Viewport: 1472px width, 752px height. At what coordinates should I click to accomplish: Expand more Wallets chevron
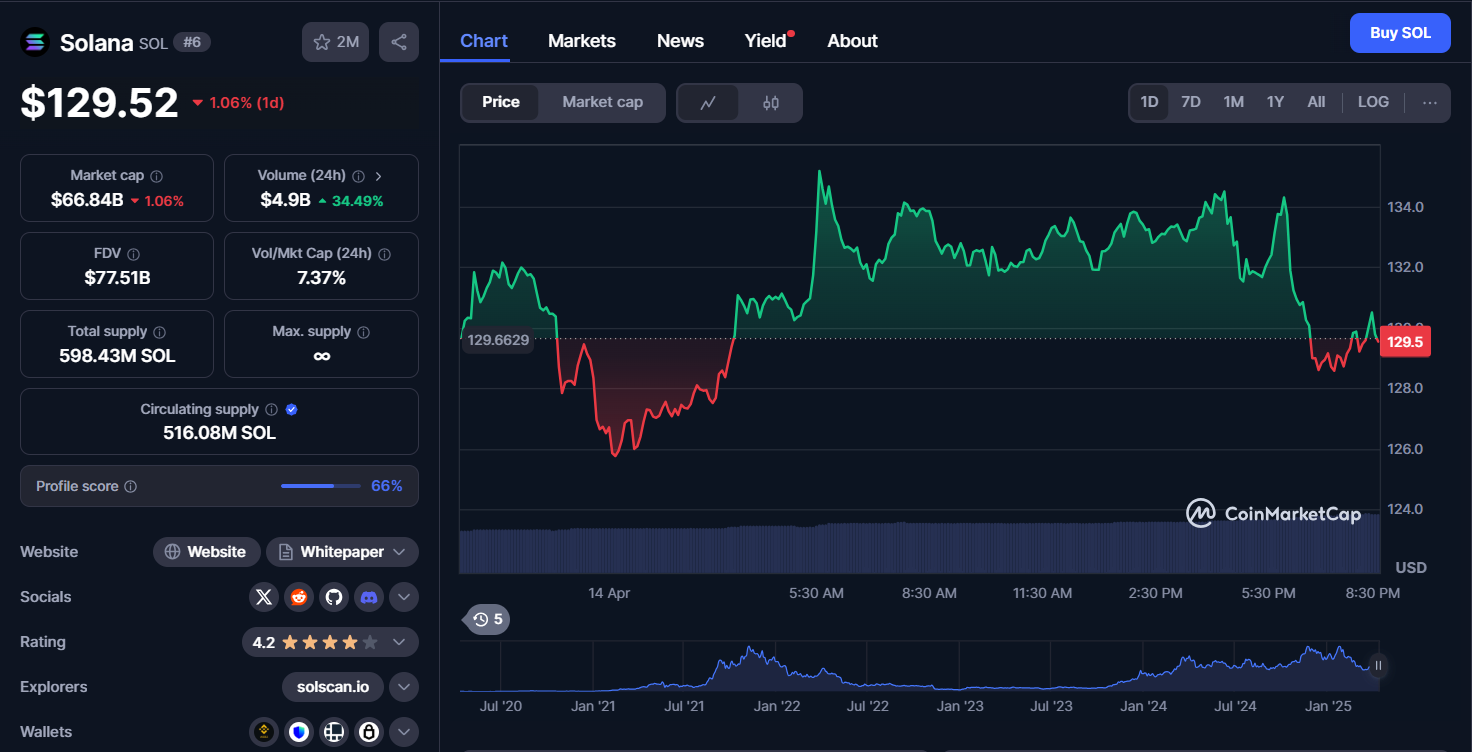(403, 732)
